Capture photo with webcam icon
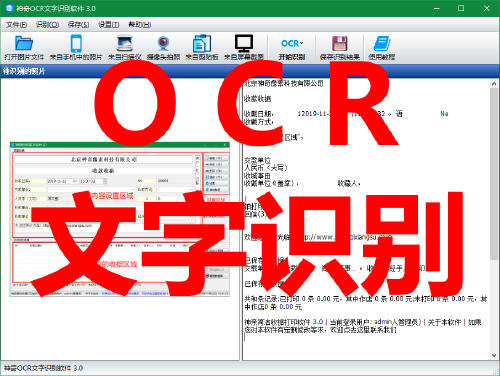The image size is (500, 376). click(163, 43)
